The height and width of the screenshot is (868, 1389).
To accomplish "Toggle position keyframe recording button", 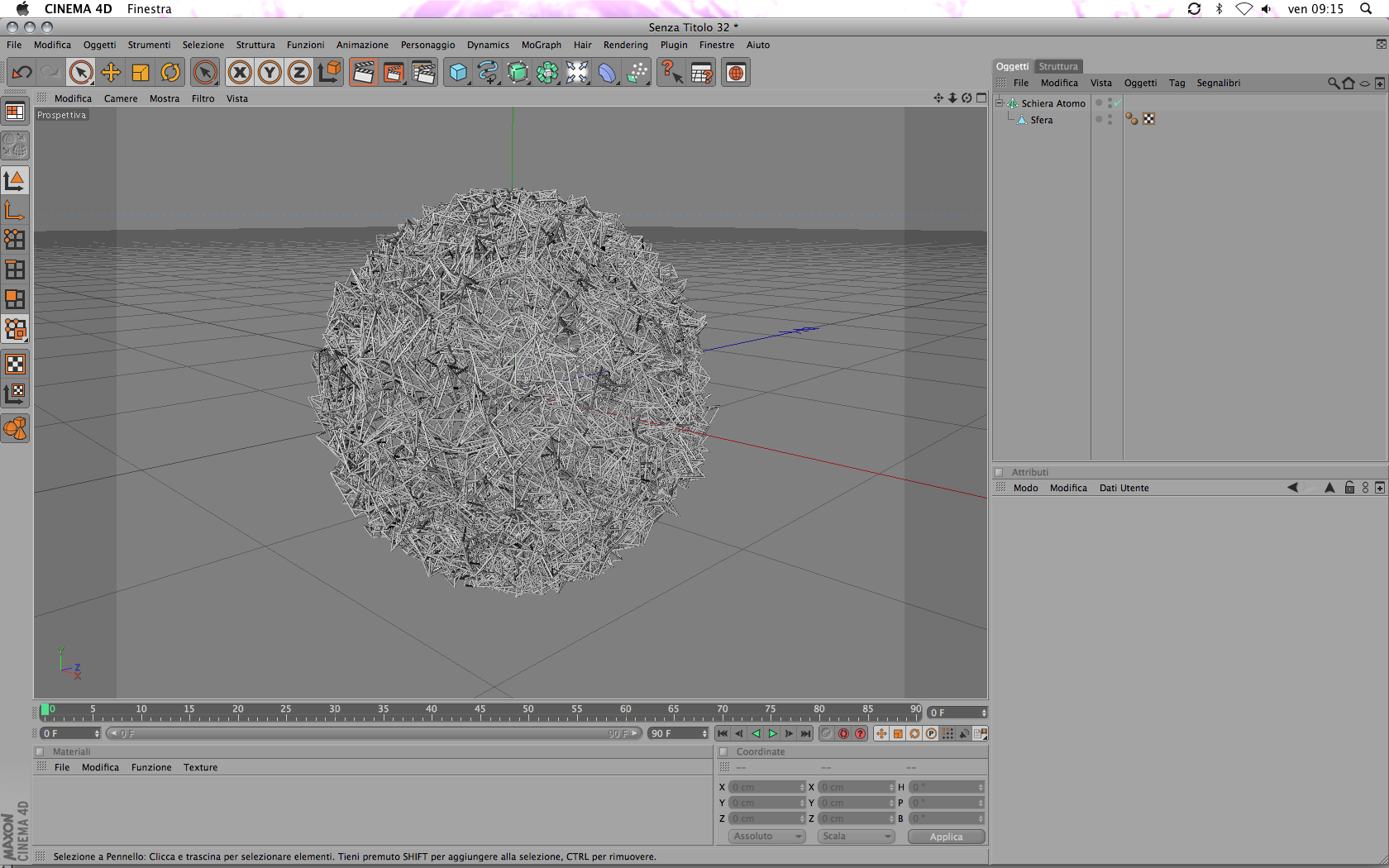I will point(881,733).
